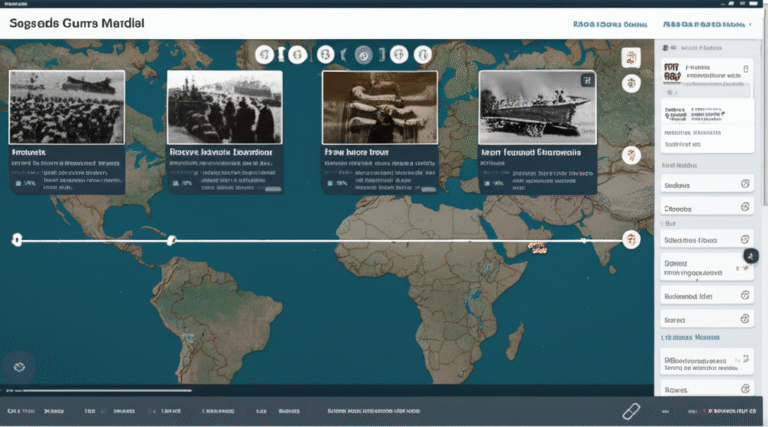
Task: Click the circular marker at timeline right end
Action: (x=631, y=239)
